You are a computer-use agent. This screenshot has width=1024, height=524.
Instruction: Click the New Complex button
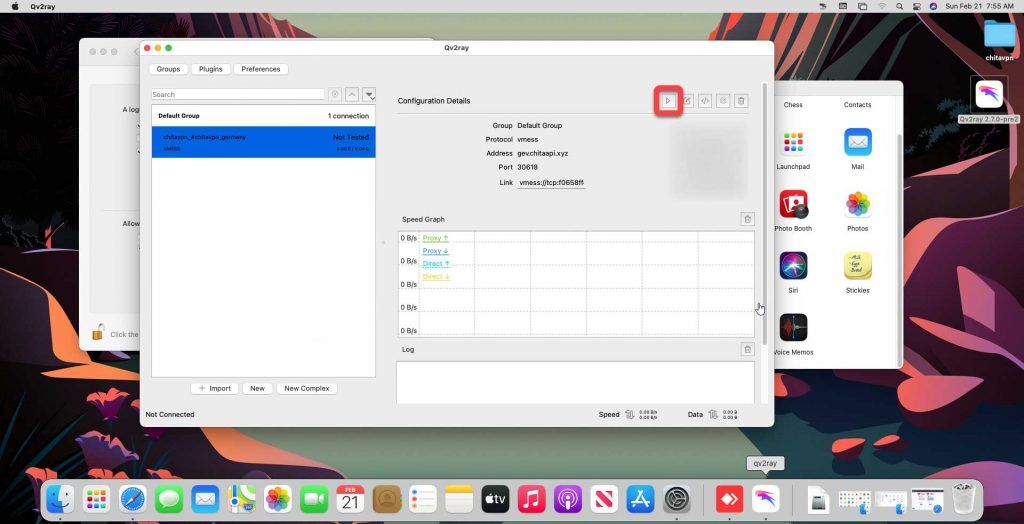[307, 388]
